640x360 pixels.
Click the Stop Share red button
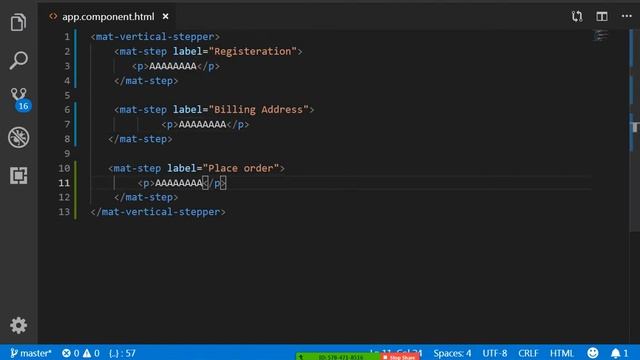[399, 357]
